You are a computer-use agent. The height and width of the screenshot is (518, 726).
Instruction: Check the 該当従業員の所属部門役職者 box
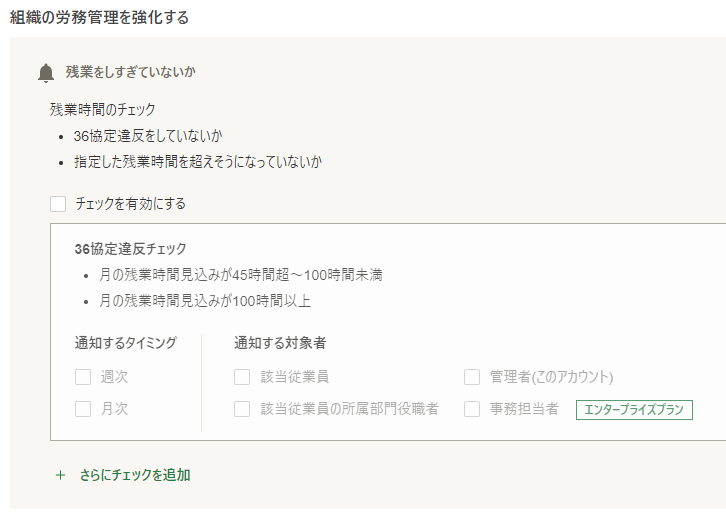pyautogui.click(x=242, y=409)
